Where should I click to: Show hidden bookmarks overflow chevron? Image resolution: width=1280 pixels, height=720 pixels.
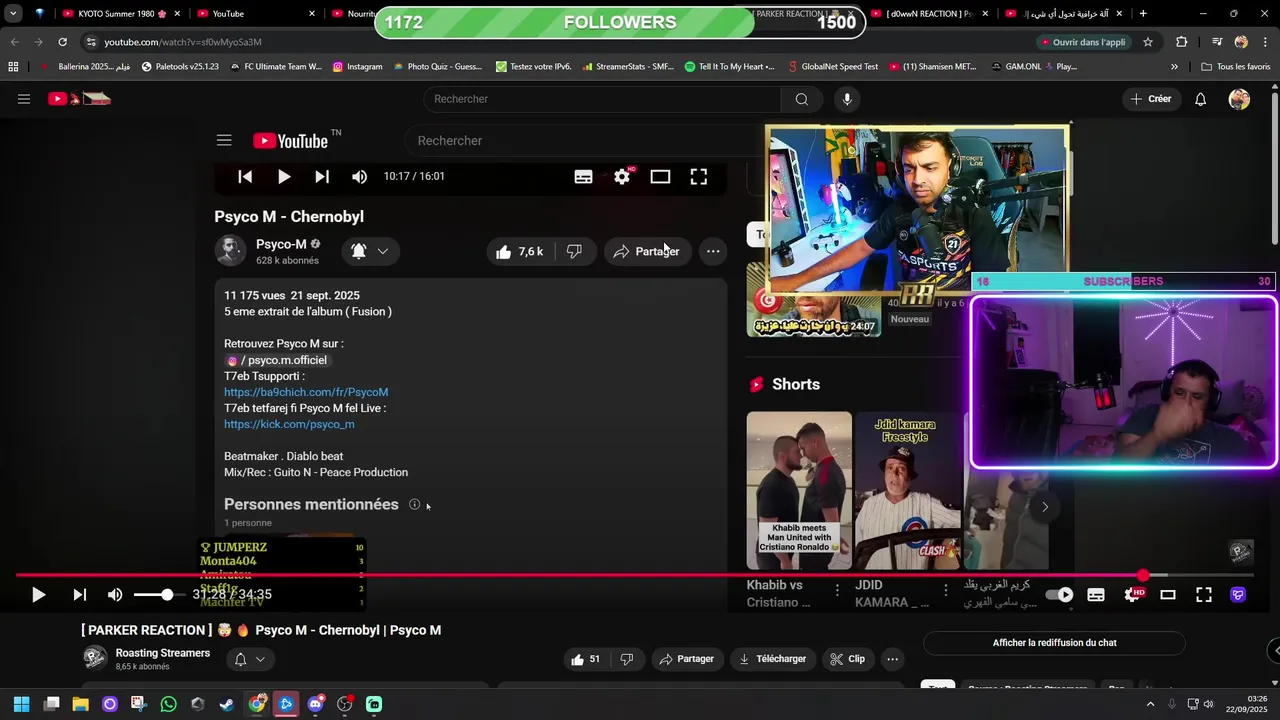point(1174,67)
